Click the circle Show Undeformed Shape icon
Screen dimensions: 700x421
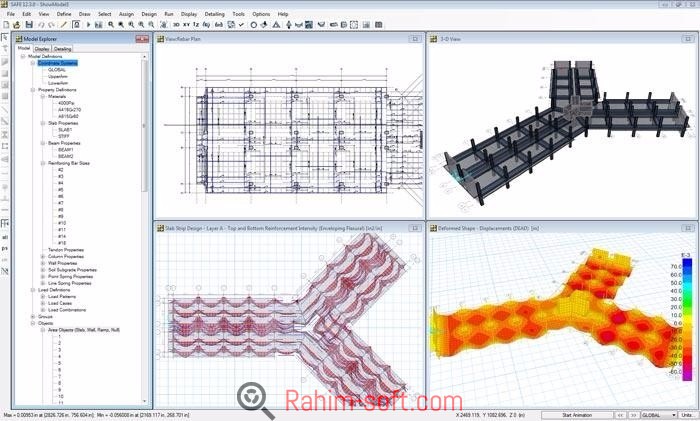coord(254,25)
